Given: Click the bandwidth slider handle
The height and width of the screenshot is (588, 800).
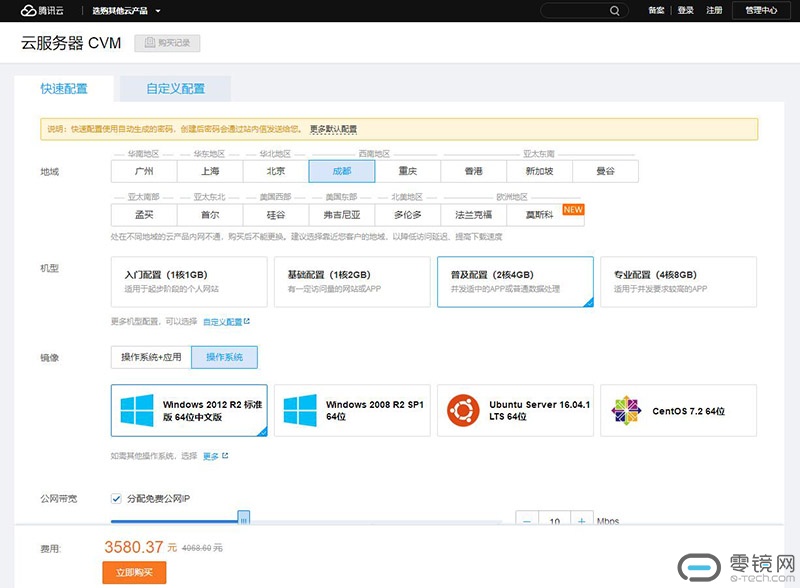Looking at the screenshot, I should click(244, 518).
